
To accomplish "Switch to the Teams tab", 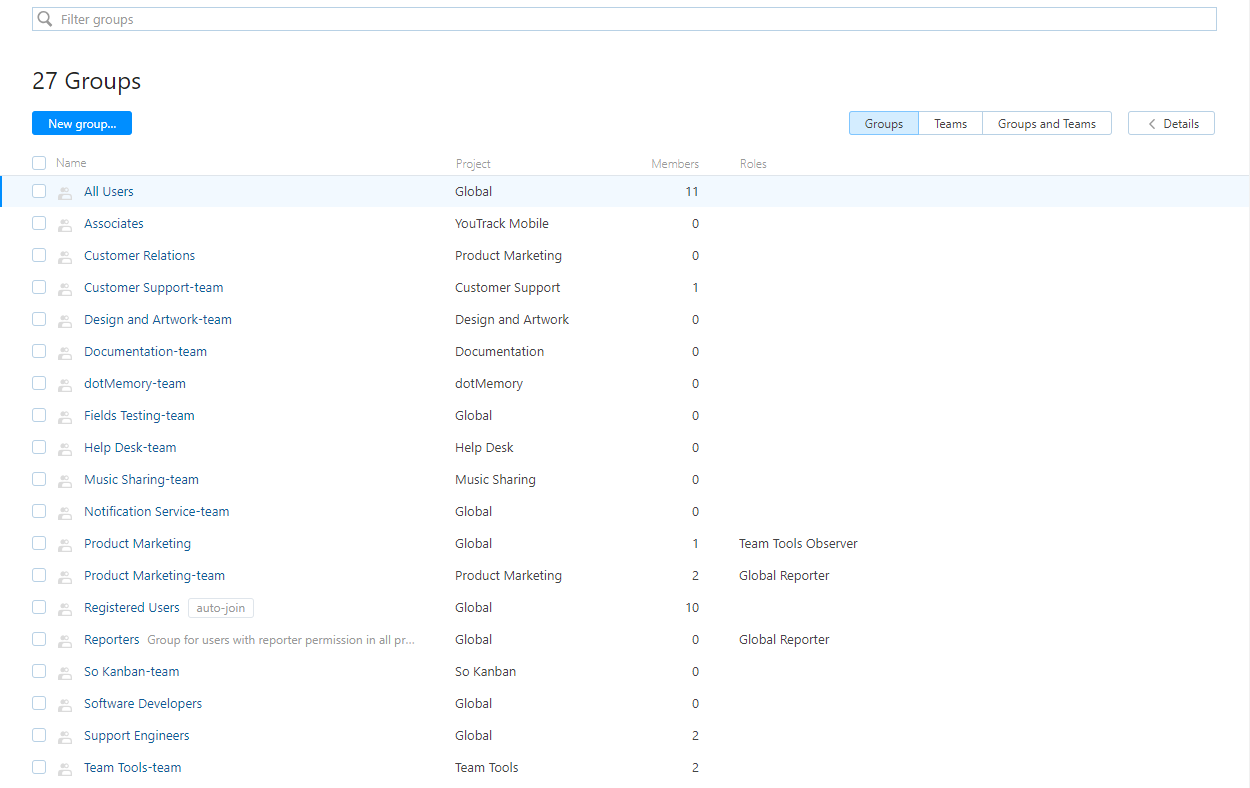I will click(x=950, y=123).
